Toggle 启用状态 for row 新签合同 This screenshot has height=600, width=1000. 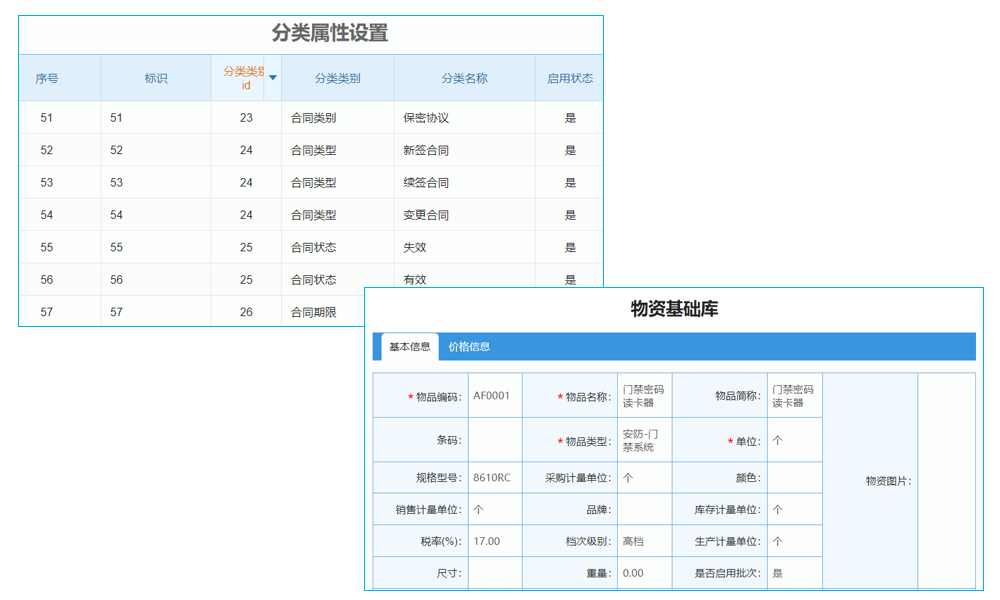(x=569, y=149)
